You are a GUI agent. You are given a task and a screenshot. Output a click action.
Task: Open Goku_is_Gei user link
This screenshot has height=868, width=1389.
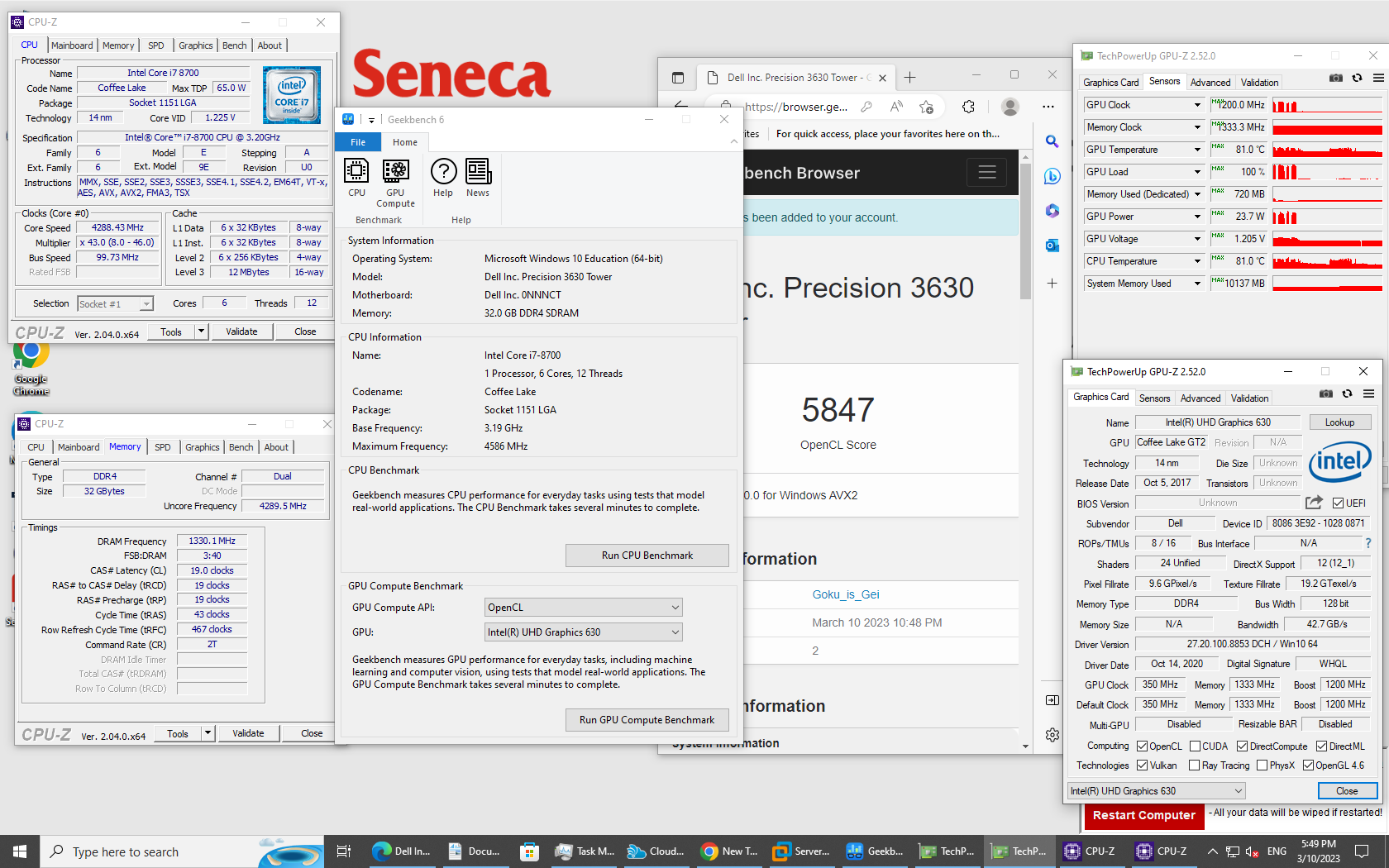pyautogui.click(x=846, y=594)
